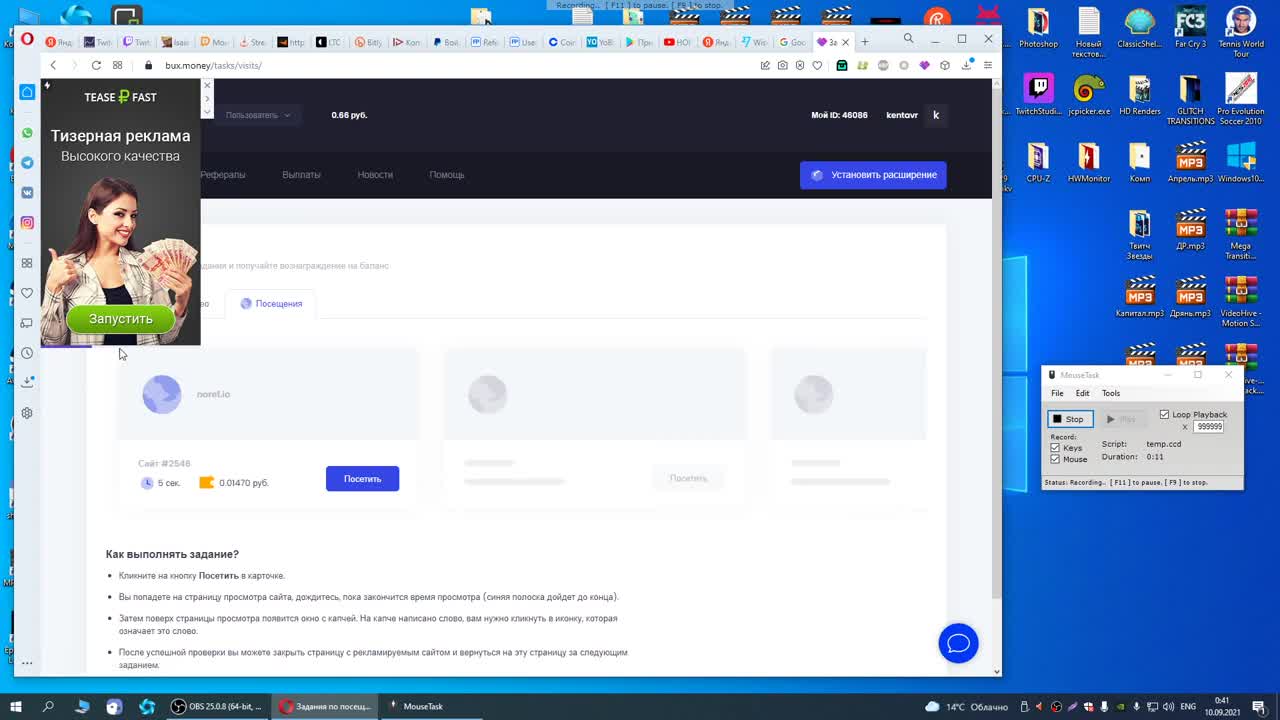Click the loop count 999999 field
Image resolution: width=1280 pixels, height=720 pixels.
(1209, 426)
